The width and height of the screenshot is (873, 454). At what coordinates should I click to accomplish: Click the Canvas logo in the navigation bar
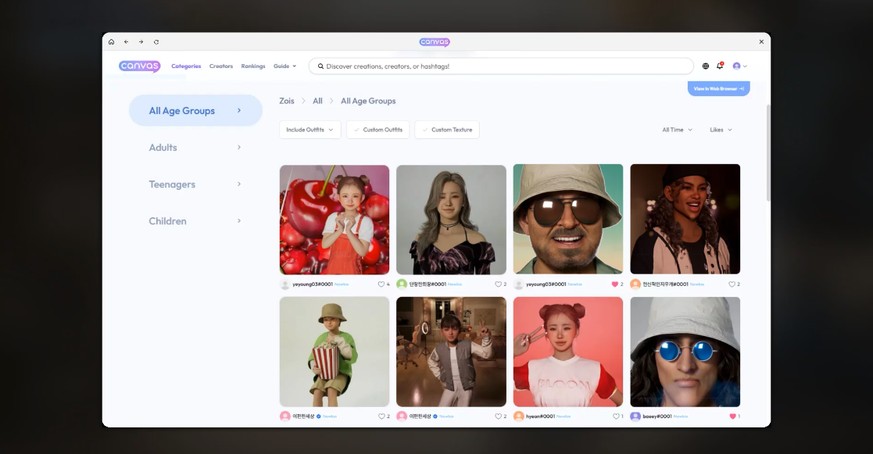139,66
